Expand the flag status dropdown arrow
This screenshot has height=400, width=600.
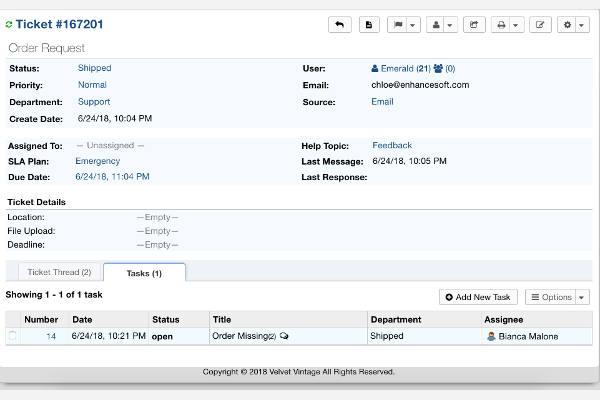point(412,25)
